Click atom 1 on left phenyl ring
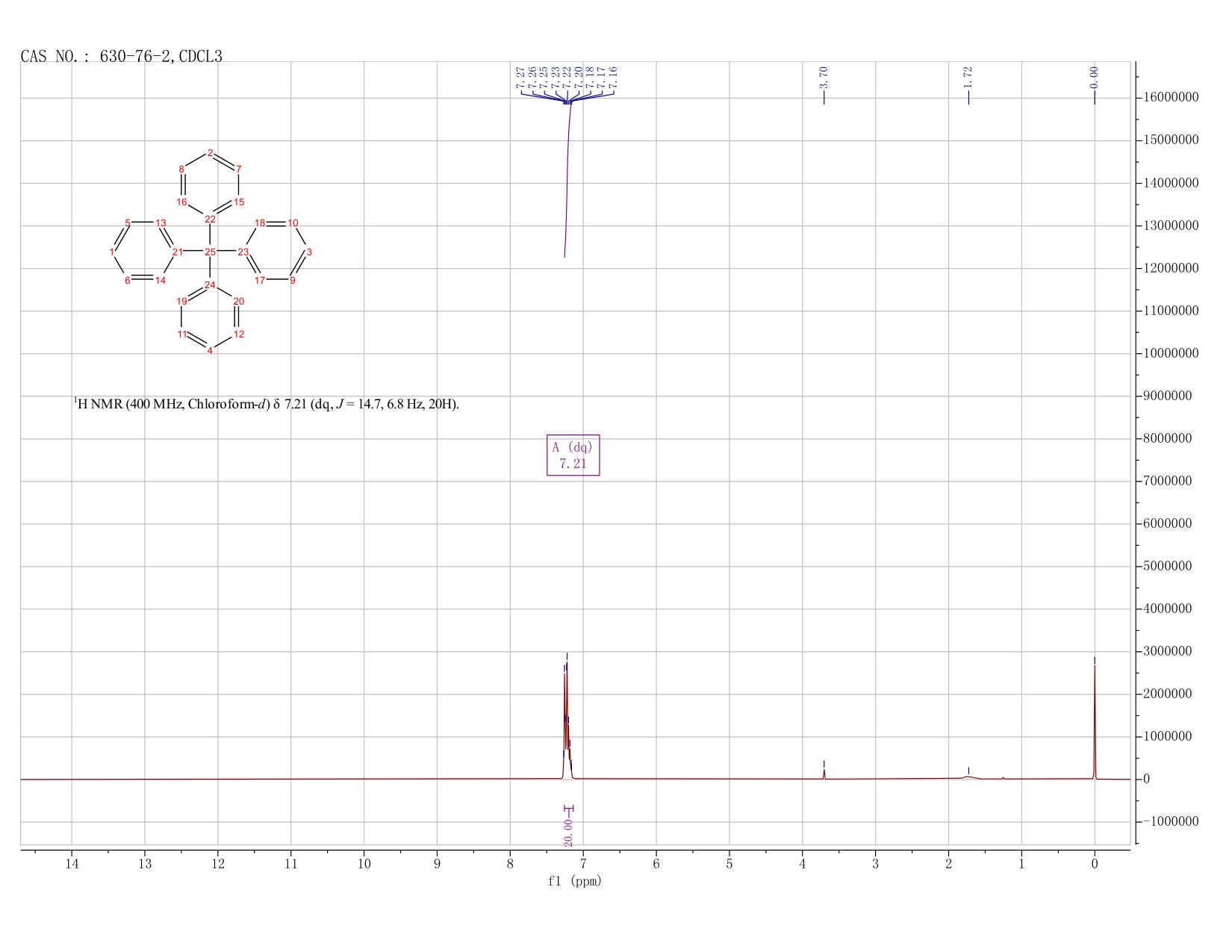The height and width of the screenshot is (952, 1232). click(x=111, y=252)
